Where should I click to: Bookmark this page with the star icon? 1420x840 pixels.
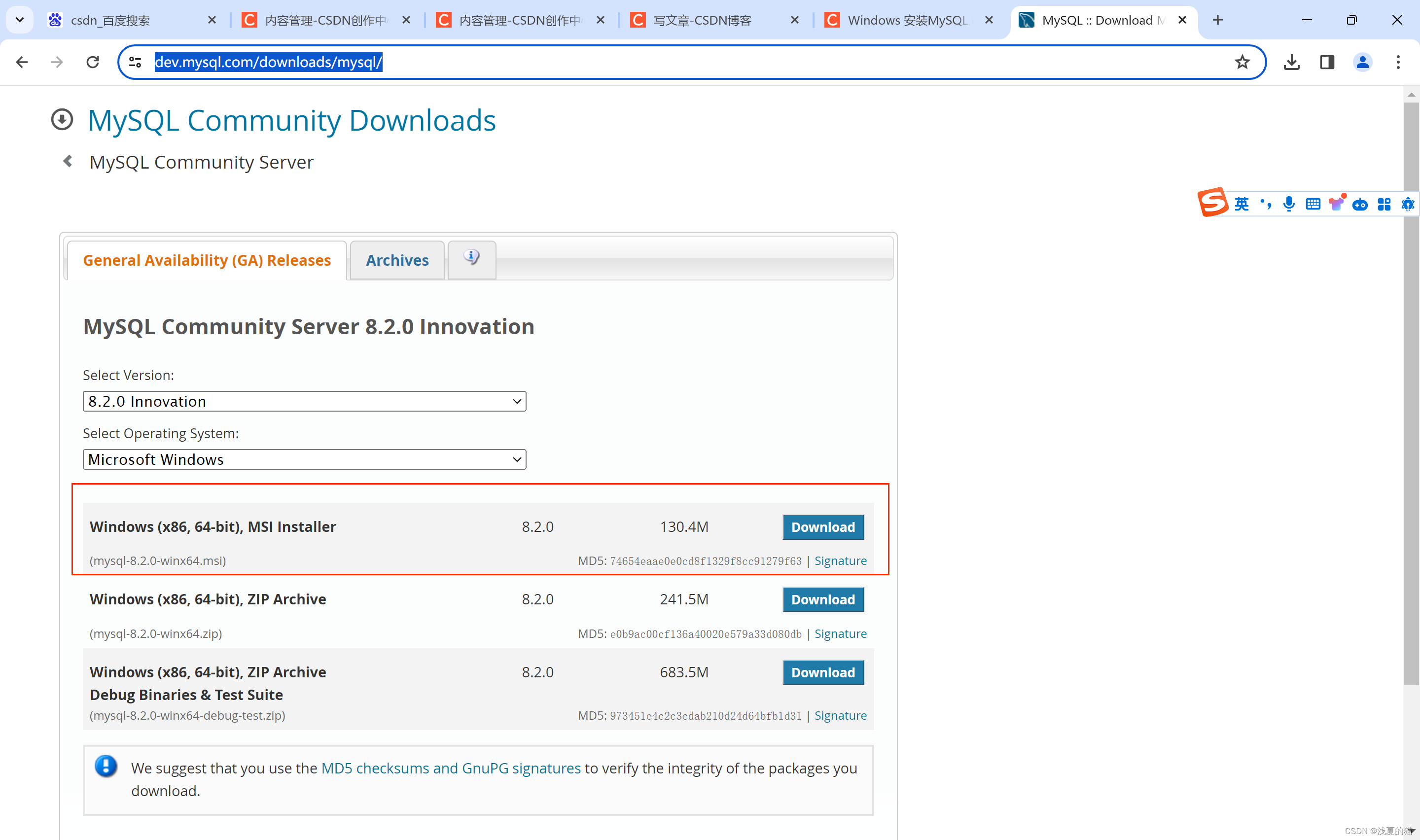coord(1242,62)
